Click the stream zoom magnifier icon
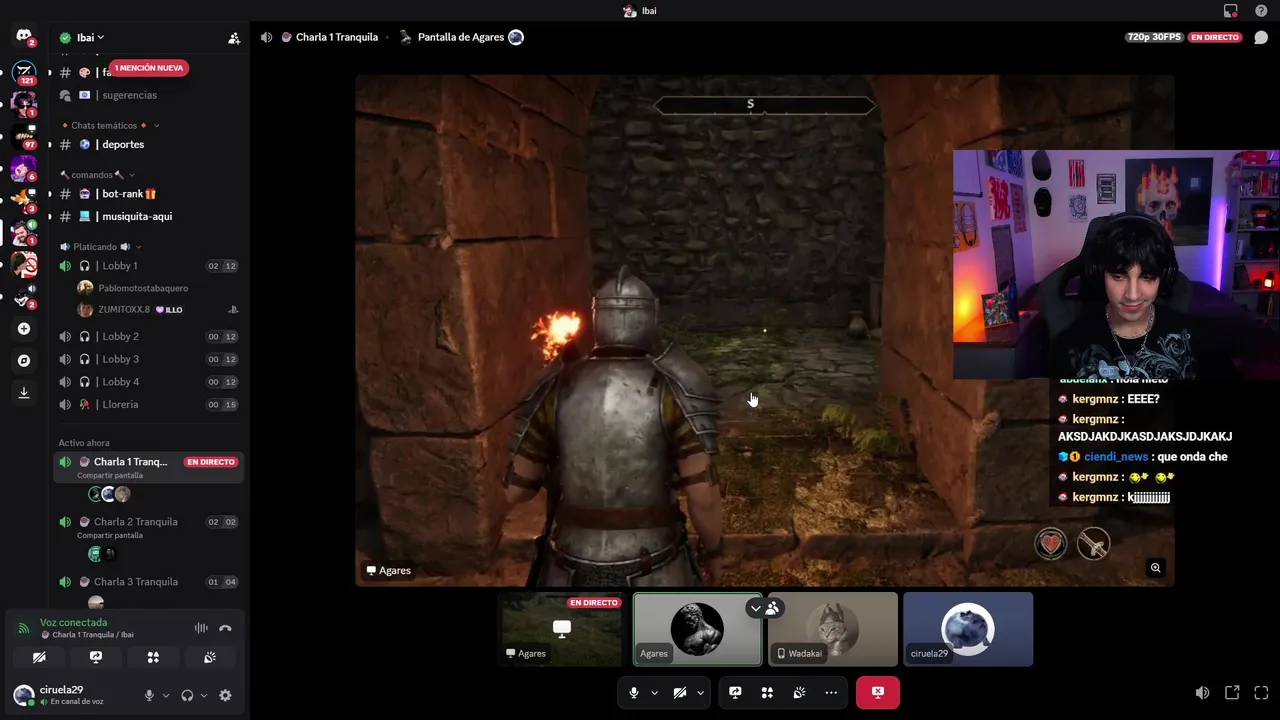 (x=1155, y=568)
